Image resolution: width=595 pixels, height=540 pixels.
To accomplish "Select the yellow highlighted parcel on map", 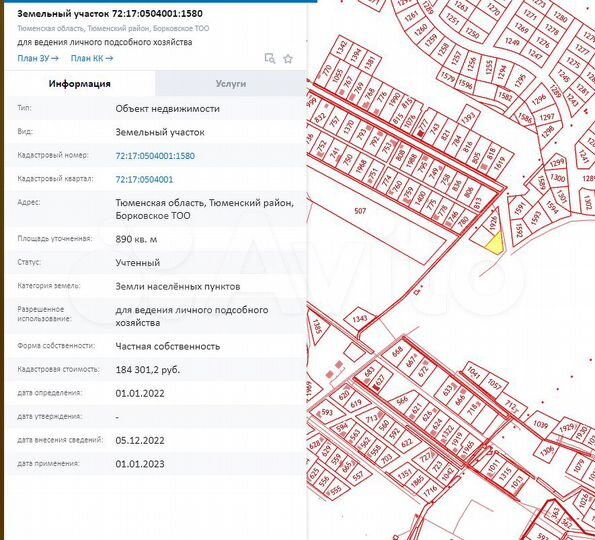I will click(x=495, y=244).
